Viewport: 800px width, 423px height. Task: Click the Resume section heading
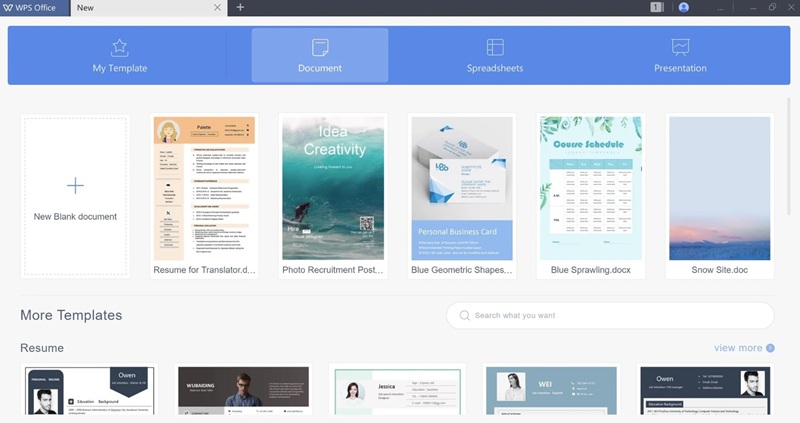click(x=42, y=348)
